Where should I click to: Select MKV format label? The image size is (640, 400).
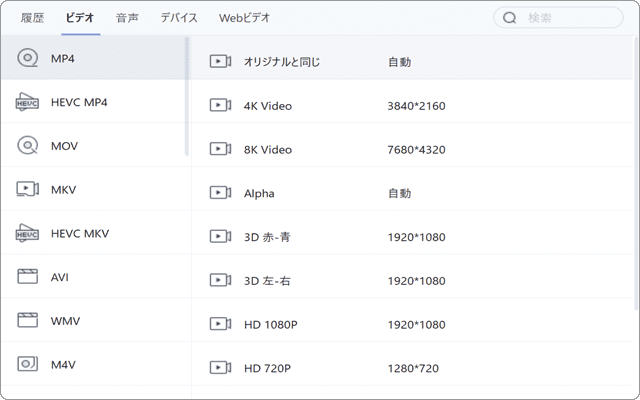tap(63, 190)
